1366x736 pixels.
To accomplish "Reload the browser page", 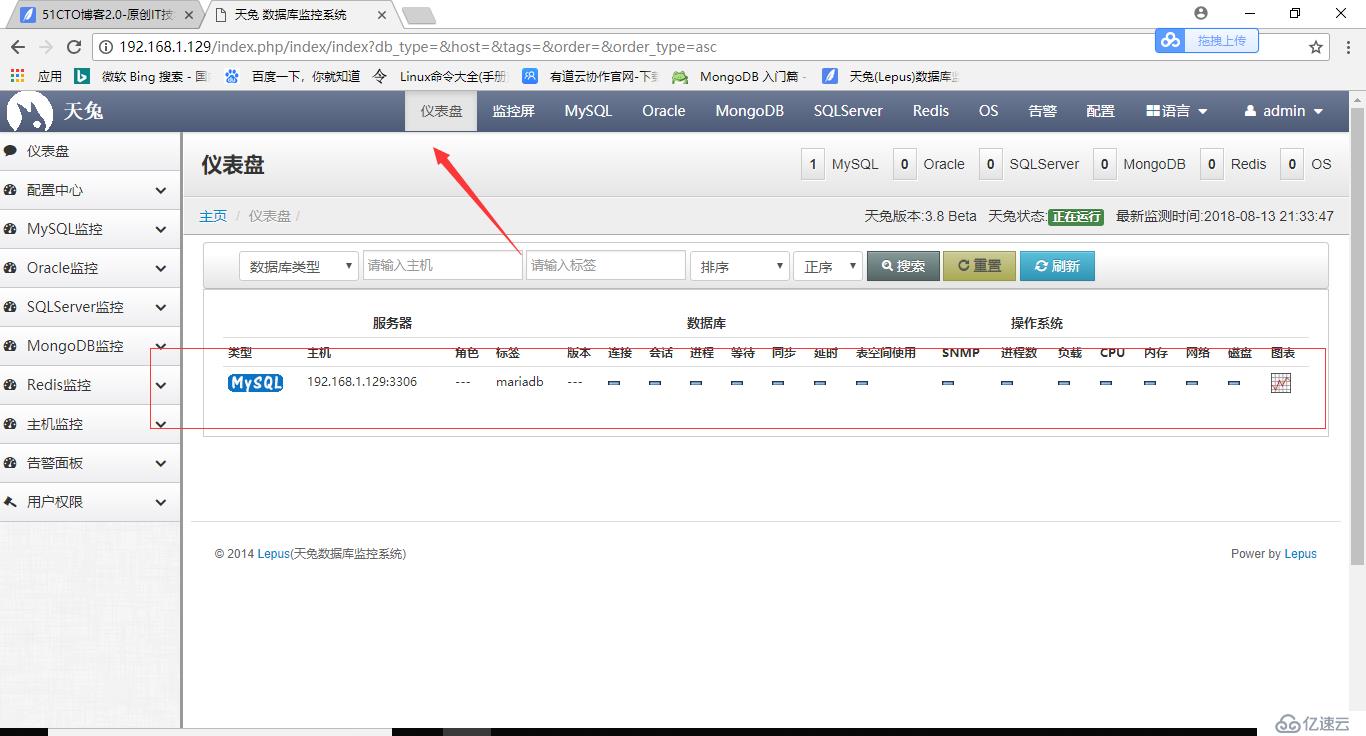I will click(x=74, y=47).
